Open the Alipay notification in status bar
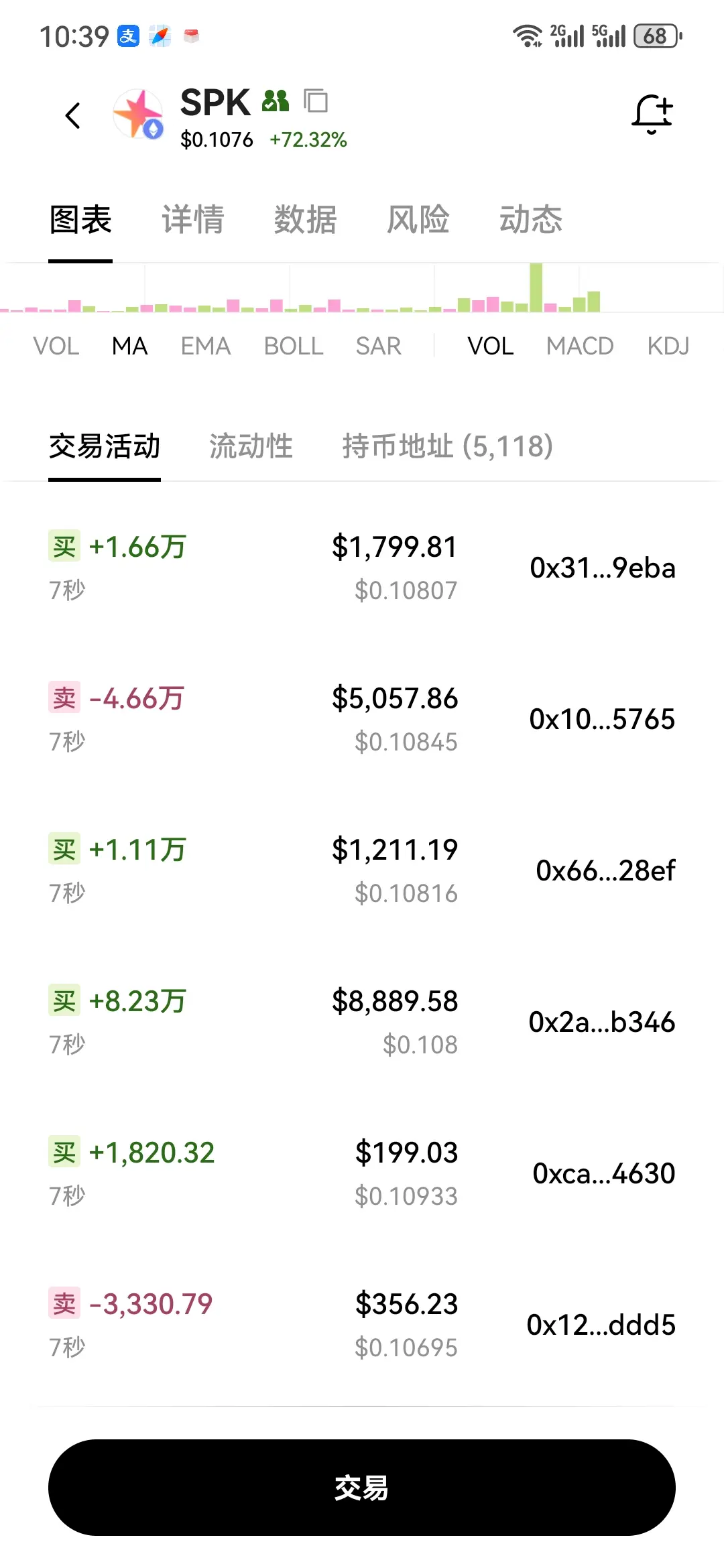 [x=128, y=36]
